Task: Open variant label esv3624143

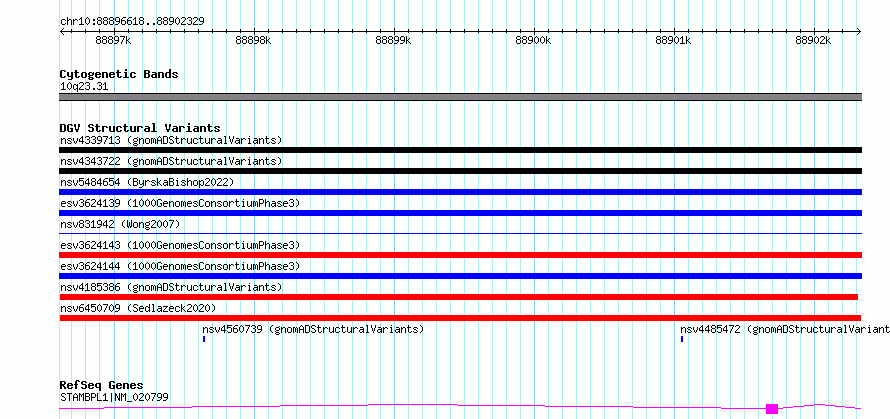Action: 180,245
